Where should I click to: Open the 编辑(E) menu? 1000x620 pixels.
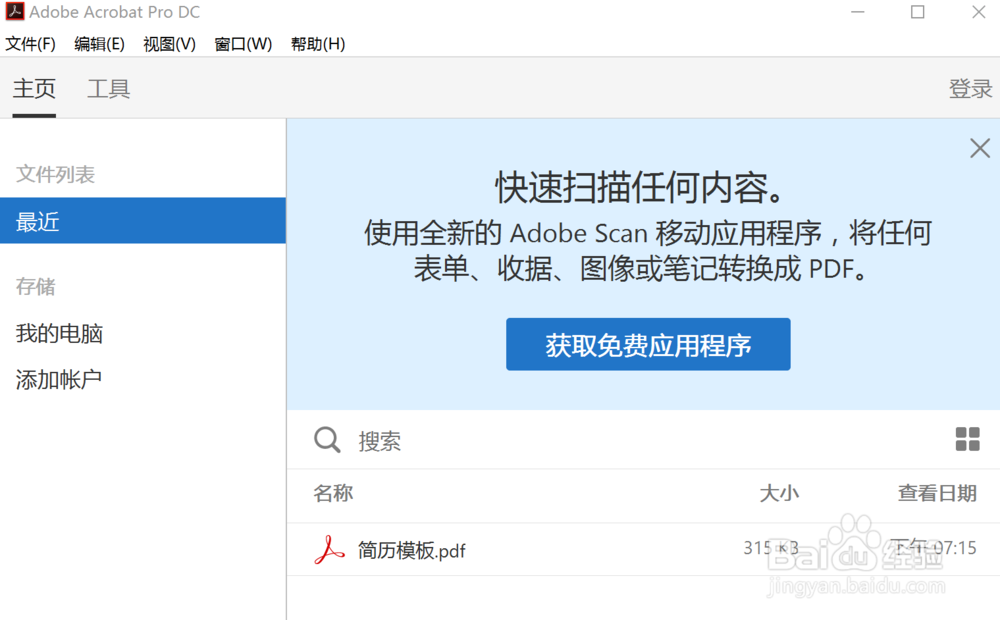click(x=99, y=43)
